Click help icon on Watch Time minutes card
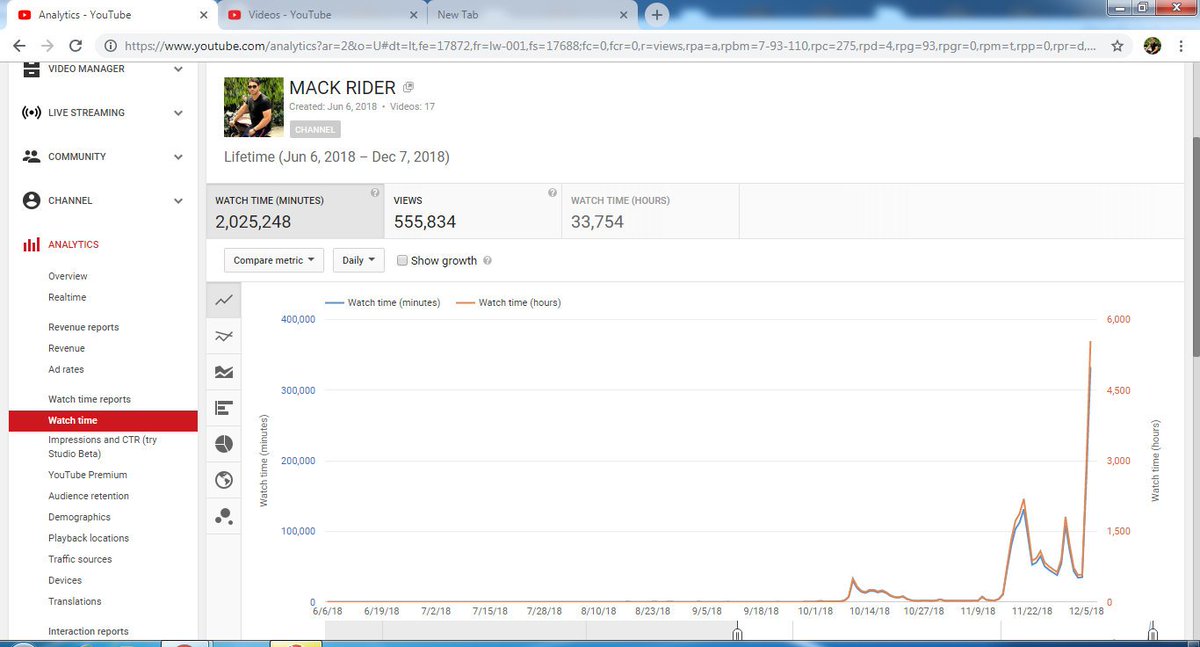This screenshot has height=647, width=1200. coord(374,193)
